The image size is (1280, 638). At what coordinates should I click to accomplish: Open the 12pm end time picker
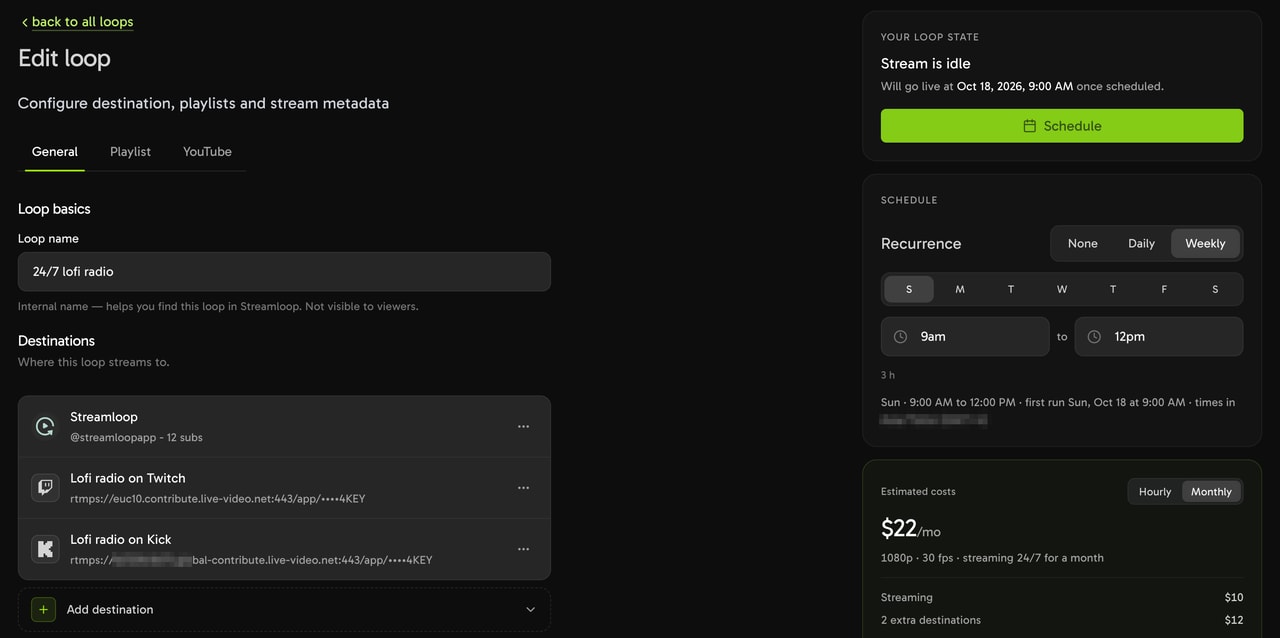tap(1159, 337)
